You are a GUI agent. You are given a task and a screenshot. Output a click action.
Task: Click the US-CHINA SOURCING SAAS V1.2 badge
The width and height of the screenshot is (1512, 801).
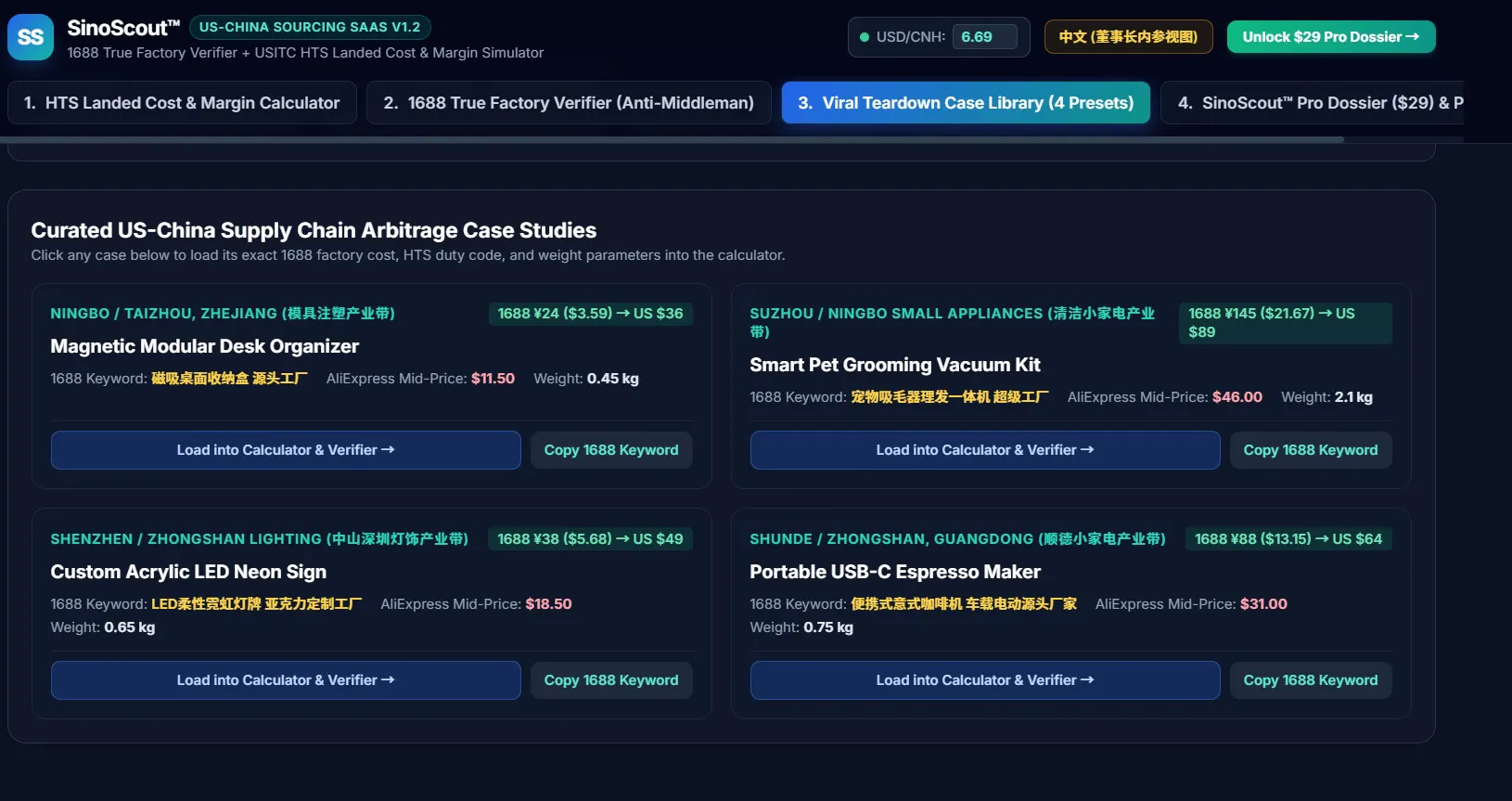310,27
